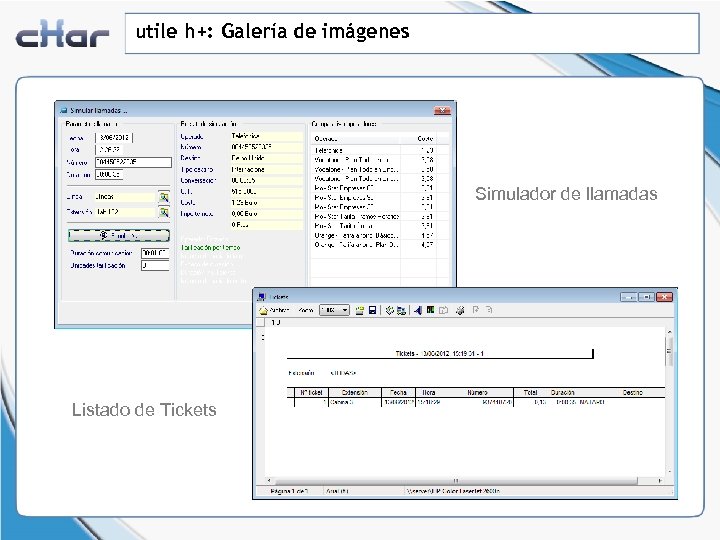The height and width of the screenshot is (540, 720).
Task: Click the Tickets window vertical scrollbar
Action: [x=669, y=402]
